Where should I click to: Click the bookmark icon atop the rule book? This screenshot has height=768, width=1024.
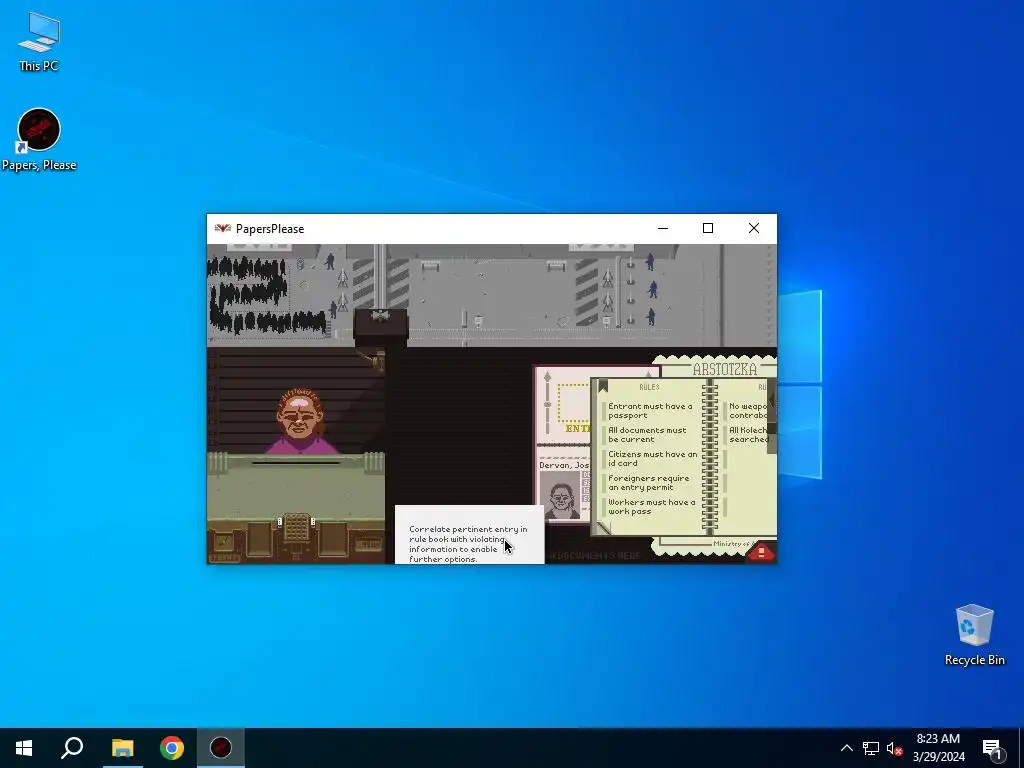click(x=603, y=387)
